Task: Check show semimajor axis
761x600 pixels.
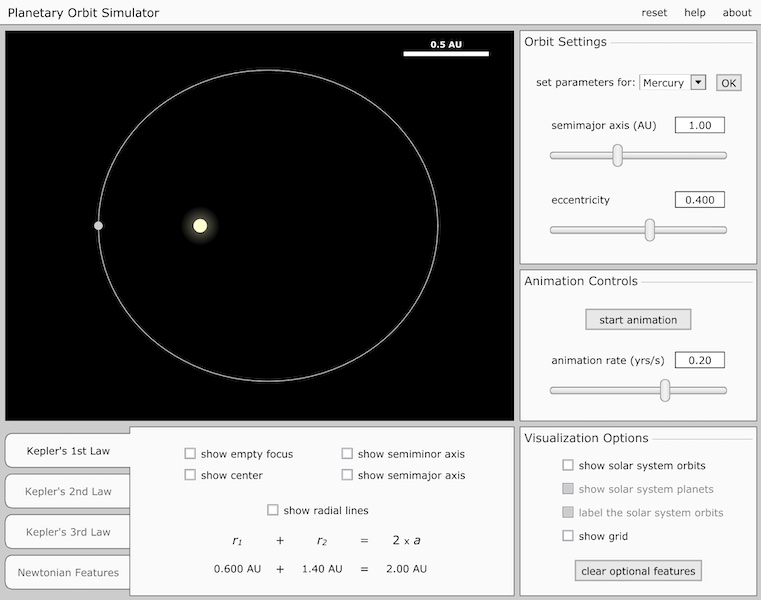Action: [347, 475]
